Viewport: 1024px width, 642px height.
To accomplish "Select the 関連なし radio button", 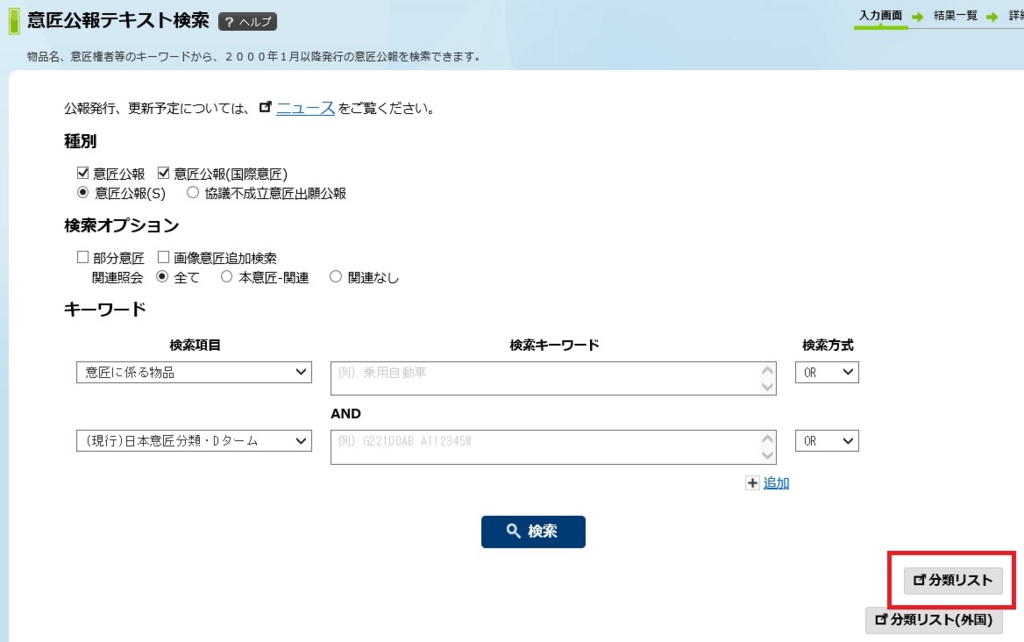I will pyautogui.click(x=336, y=277).
